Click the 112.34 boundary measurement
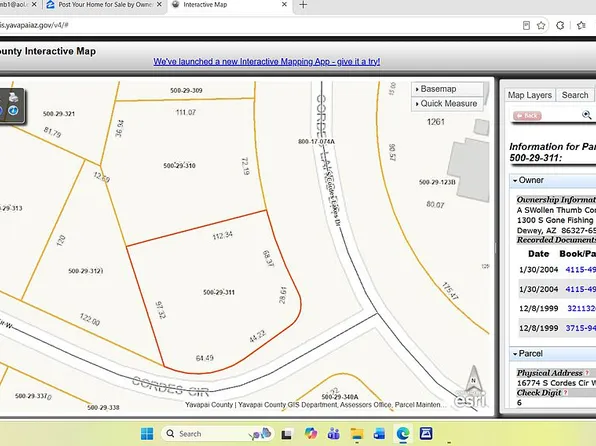 pyautogui.click(x=223, y=235)
